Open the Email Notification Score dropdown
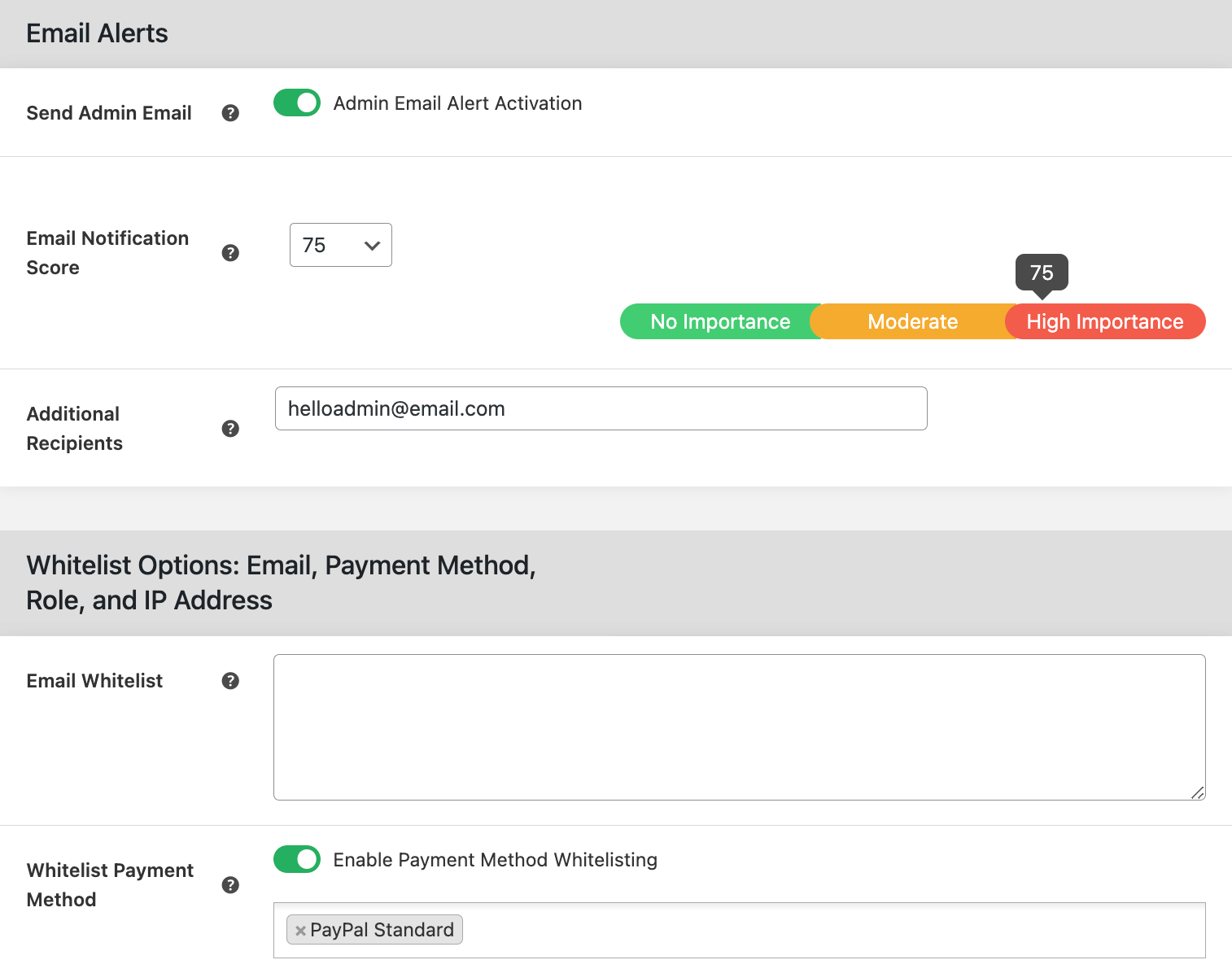 pyautogui.click(x=340, y=245)
